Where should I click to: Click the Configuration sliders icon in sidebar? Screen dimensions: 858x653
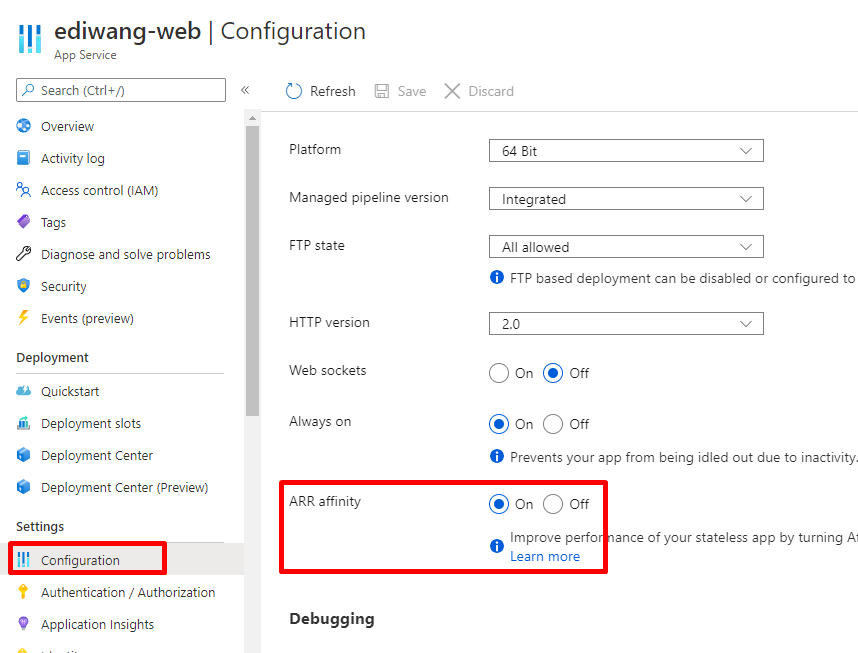(x=24, y=559)
